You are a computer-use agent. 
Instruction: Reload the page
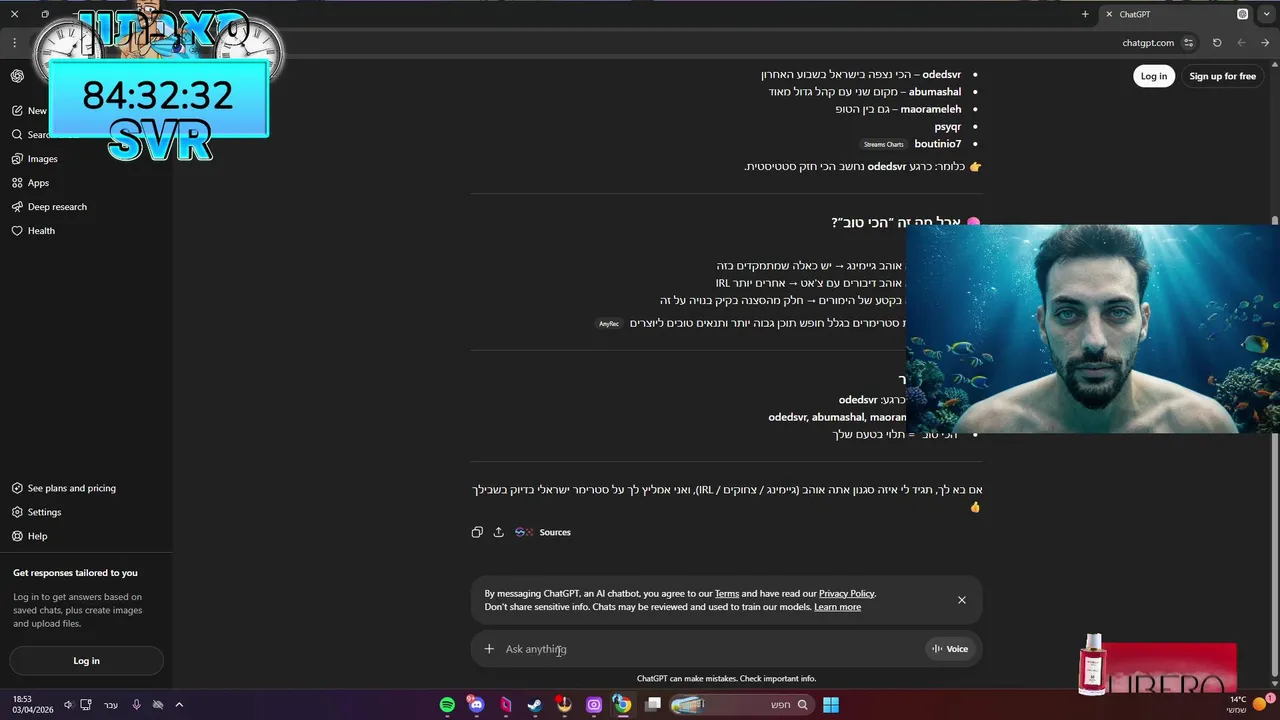coord(1217,43)
